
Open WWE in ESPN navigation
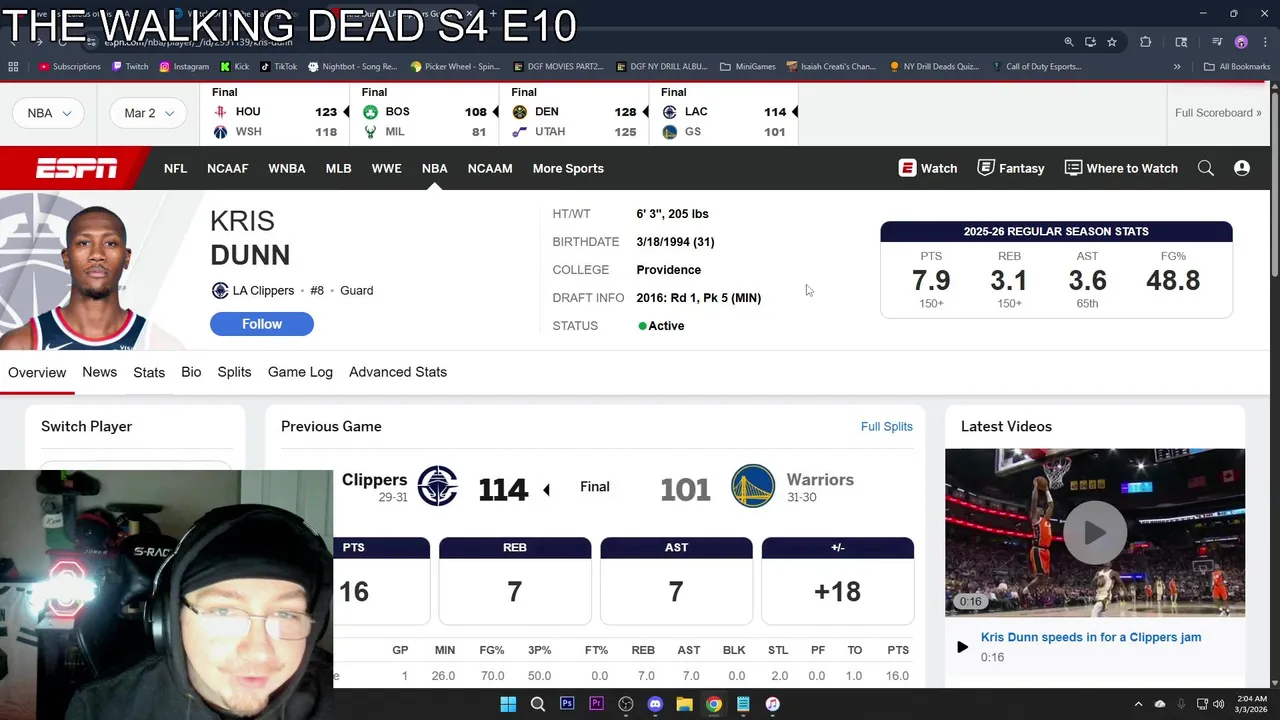click(386, 168)
